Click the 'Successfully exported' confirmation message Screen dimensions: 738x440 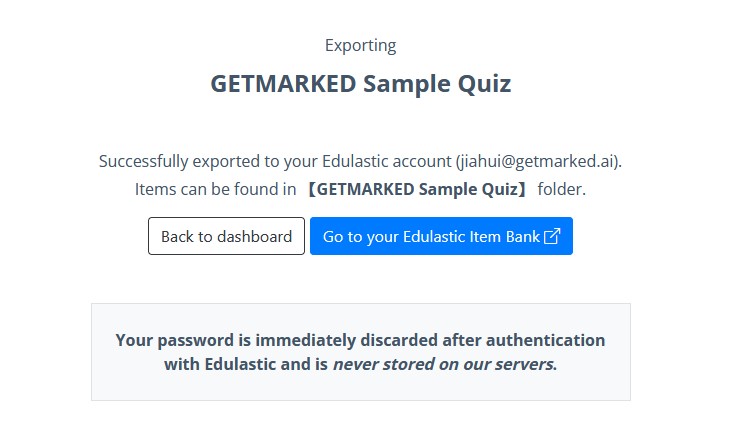click(361, 161)
